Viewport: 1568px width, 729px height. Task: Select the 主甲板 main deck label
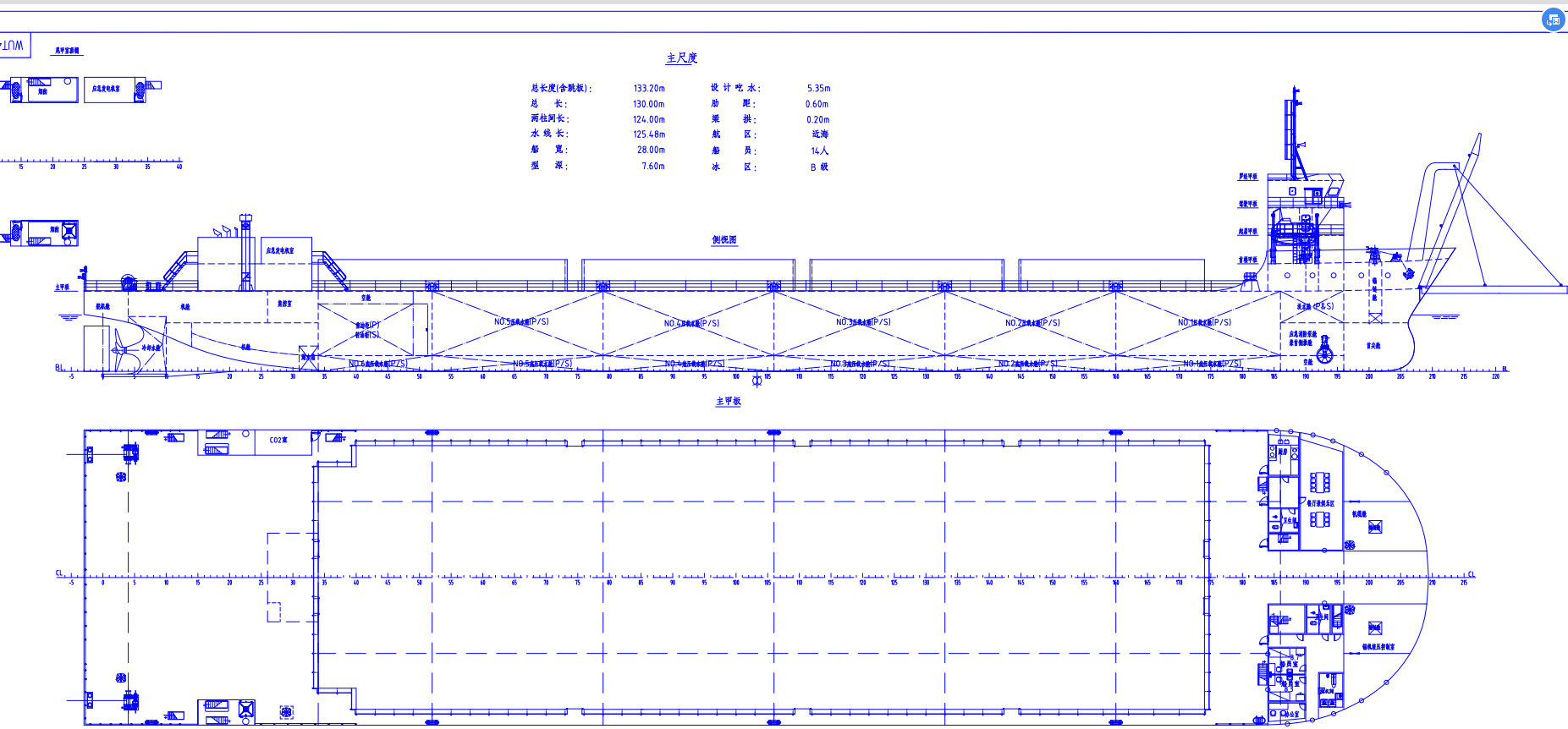tap(729, 401)
